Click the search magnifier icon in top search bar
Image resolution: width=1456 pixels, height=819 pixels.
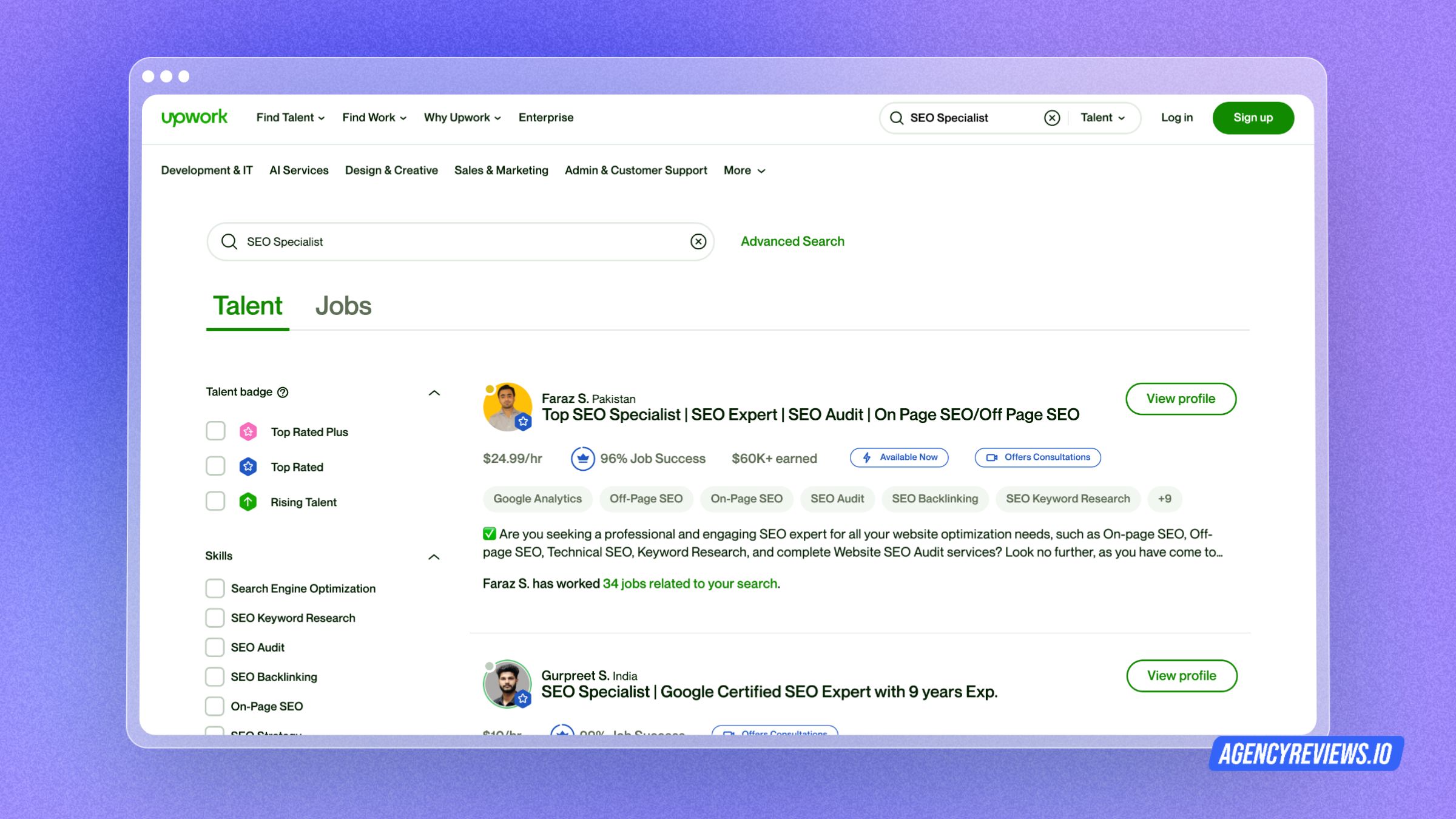[897, 117]
